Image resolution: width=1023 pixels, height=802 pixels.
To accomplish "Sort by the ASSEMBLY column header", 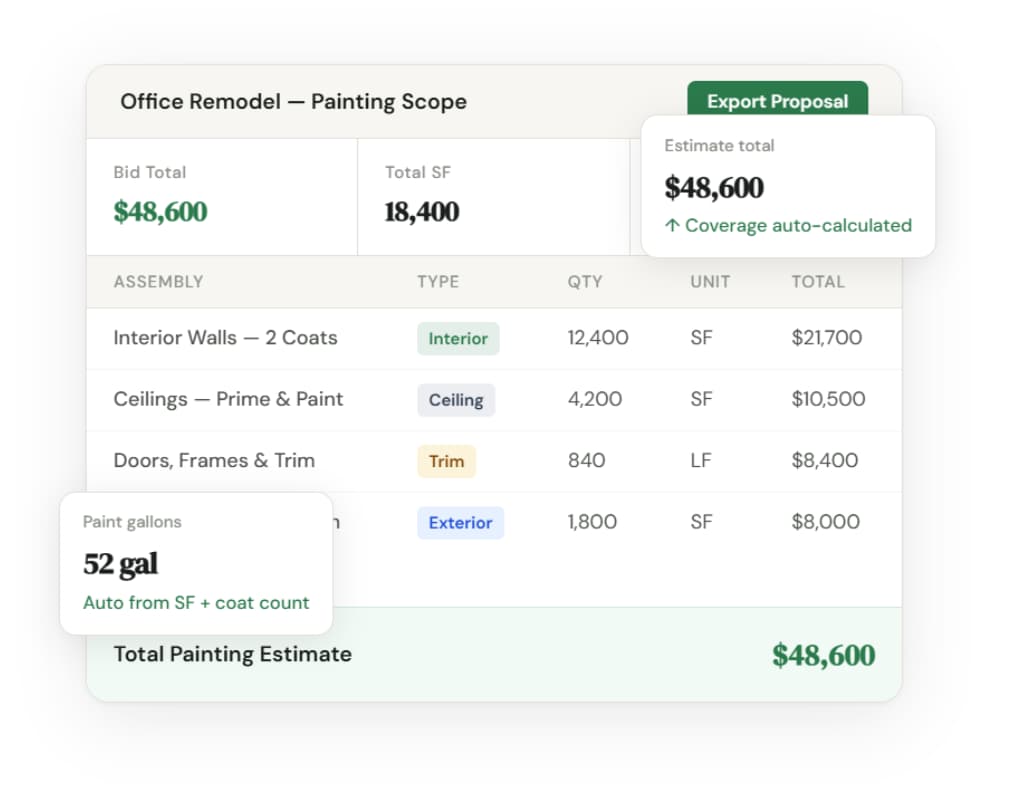I will click(159, 281).
